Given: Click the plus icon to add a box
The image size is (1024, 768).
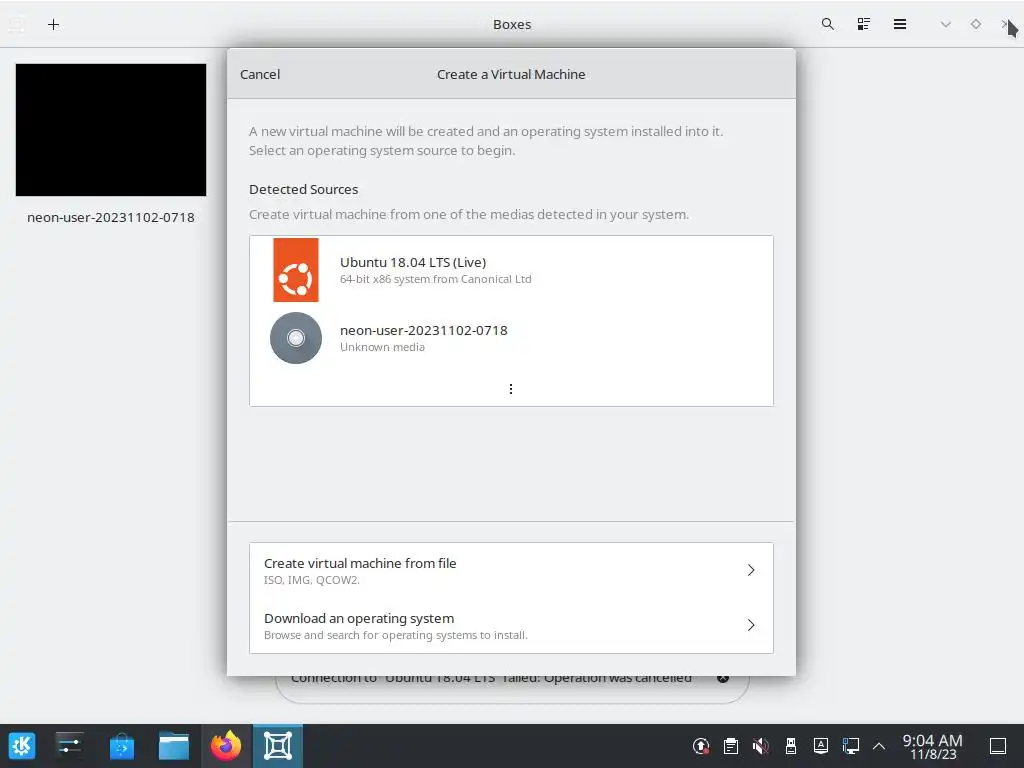Looking at the screenshot, I should click(54, 25).
